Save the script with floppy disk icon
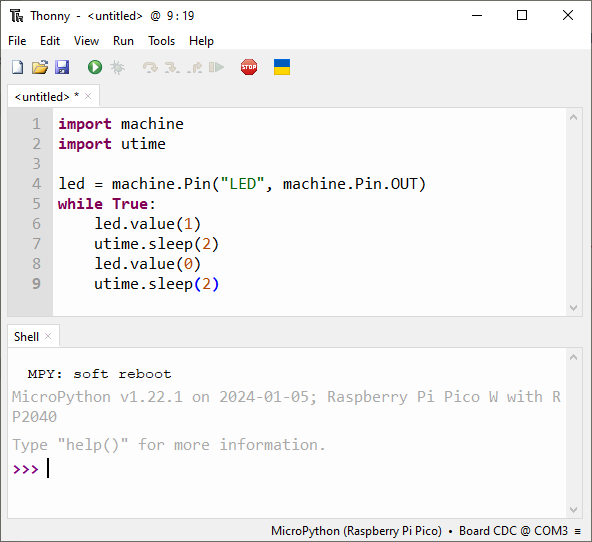592x542 pixels. pyautogui.click(x=62, y=67)
